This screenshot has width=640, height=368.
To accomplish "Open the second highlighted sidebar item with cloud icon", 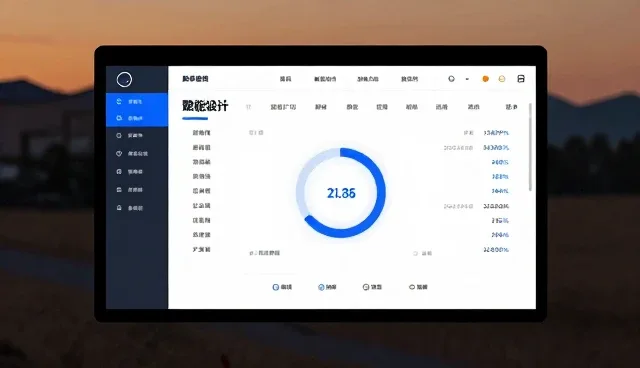I will (x=137, y=118).
